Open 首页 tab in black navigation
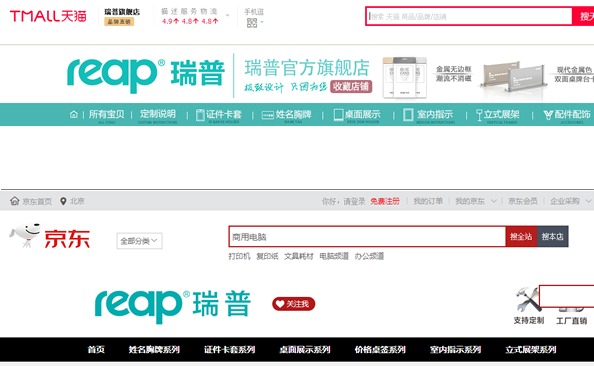 point(96,349)
